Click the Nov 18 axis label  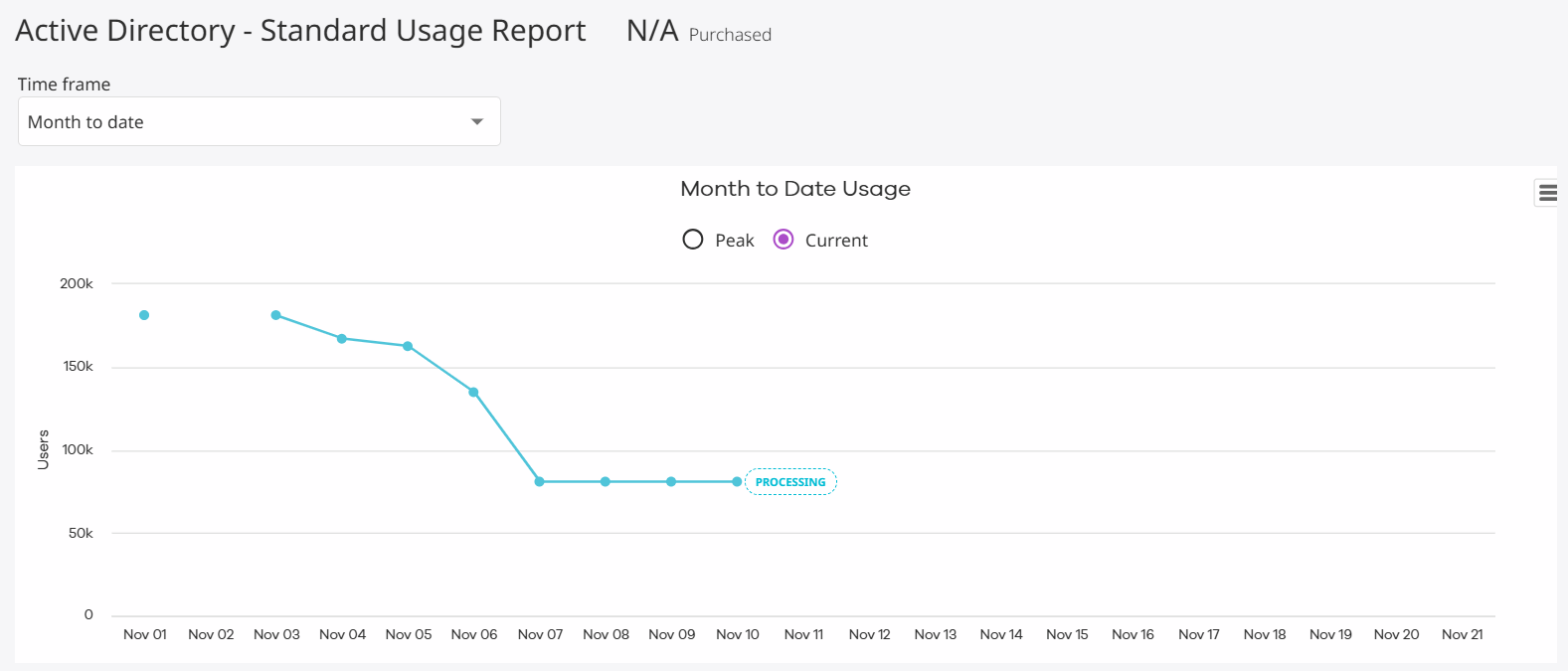pos(1265,634)
